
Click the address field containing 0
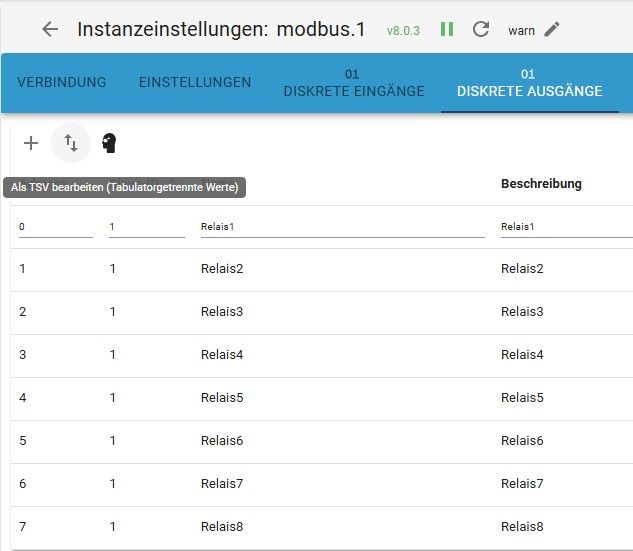coord(55,227)
